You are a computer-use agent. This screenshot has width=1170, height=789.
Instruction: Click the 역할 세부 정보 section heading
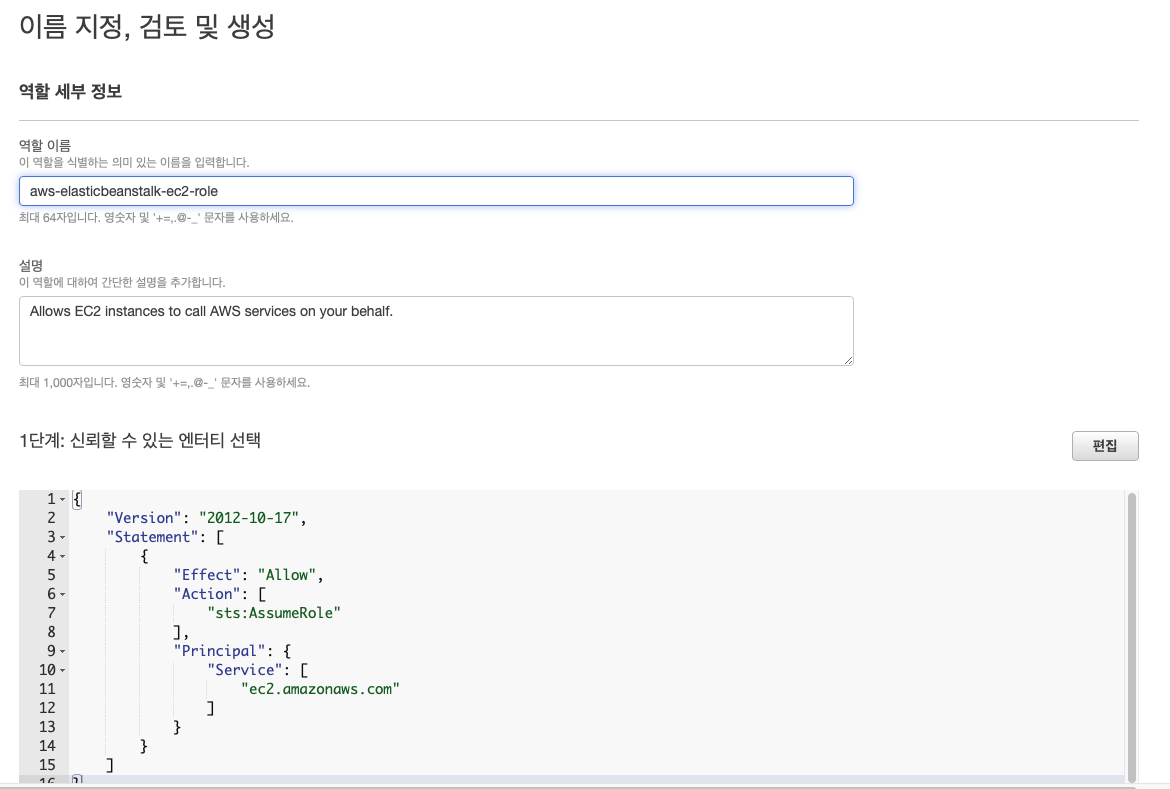(x=70, y=91)
